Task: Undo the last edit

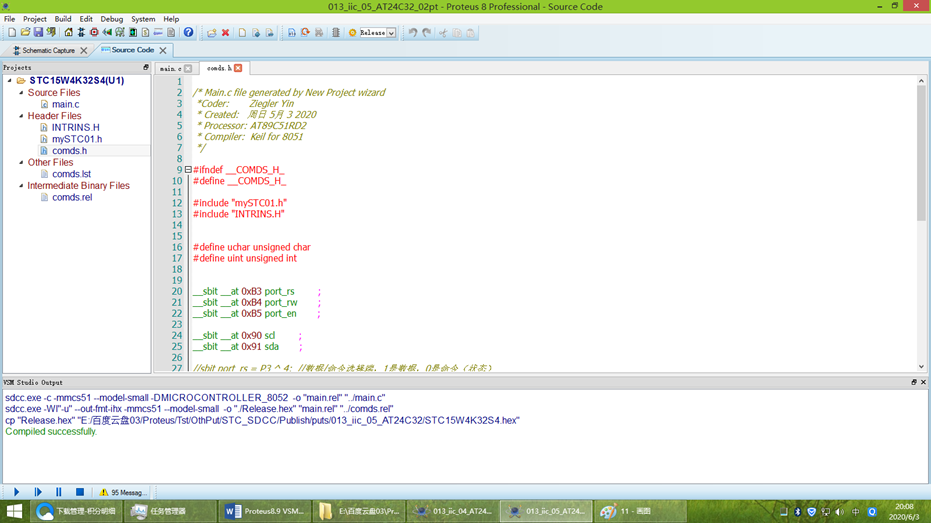Action: click(x=413, y=33)
